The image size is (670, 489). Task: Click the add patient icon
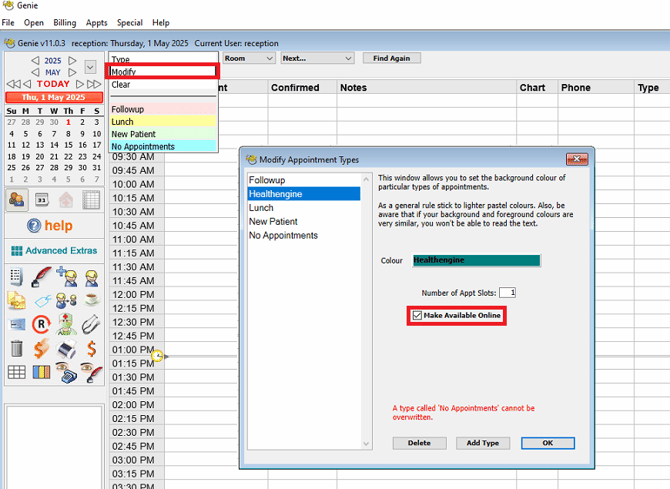pyautogui.click(x=66, y=276)
